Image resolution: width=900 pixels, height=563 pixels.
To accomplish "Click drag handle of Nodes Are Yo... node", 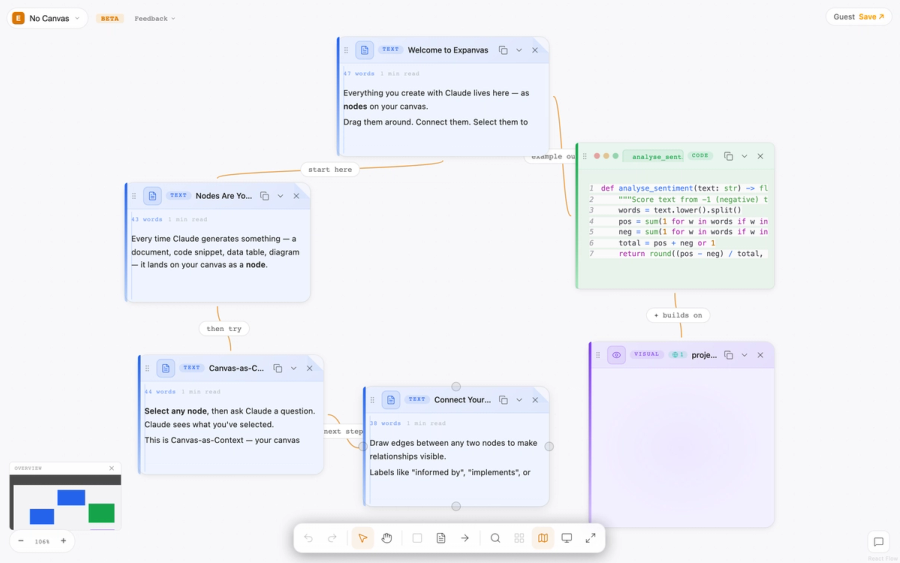I will pyautogui.click(x=134, y=196).
